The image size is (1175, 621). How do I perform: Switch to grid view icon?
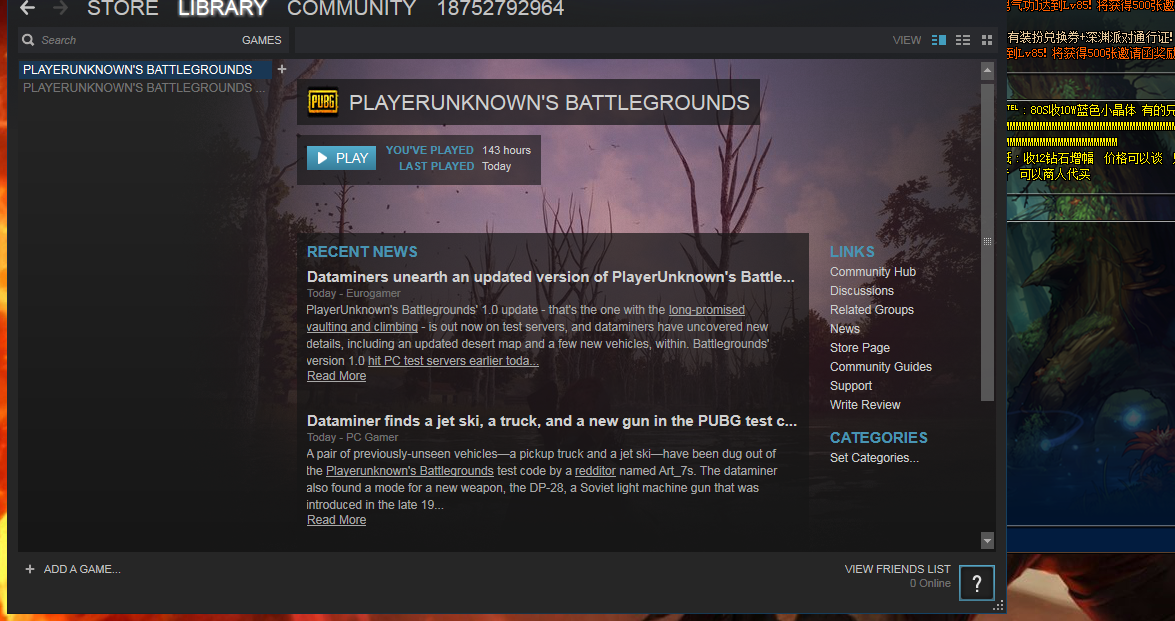click(x=987, y=40)
